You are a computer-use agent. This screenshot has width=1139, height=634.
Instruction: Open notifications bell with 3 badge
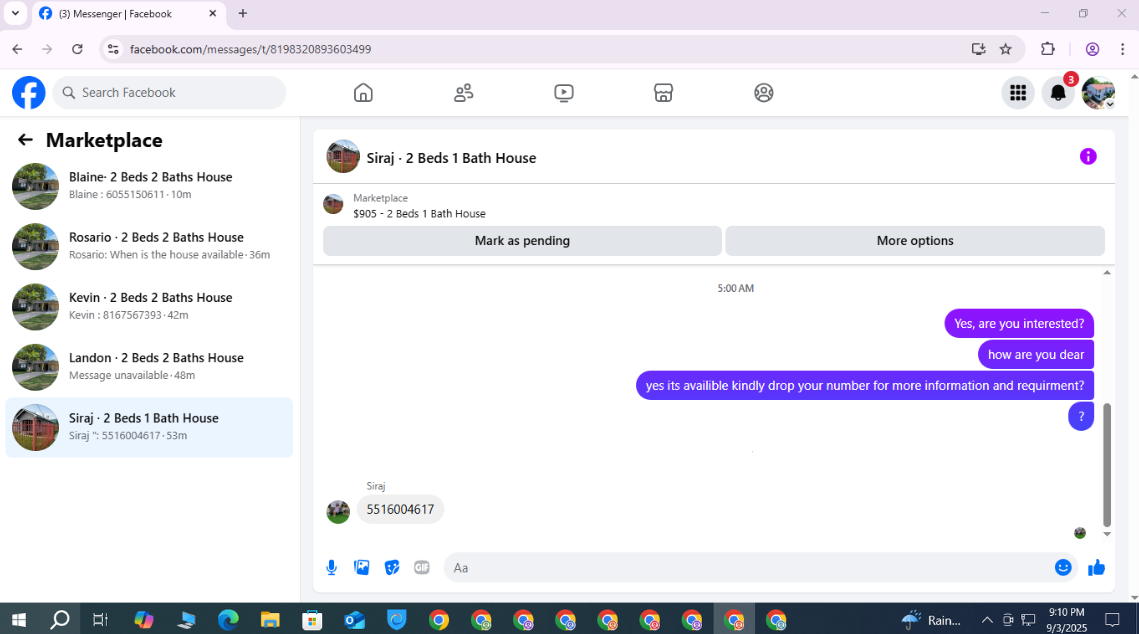1058,93
